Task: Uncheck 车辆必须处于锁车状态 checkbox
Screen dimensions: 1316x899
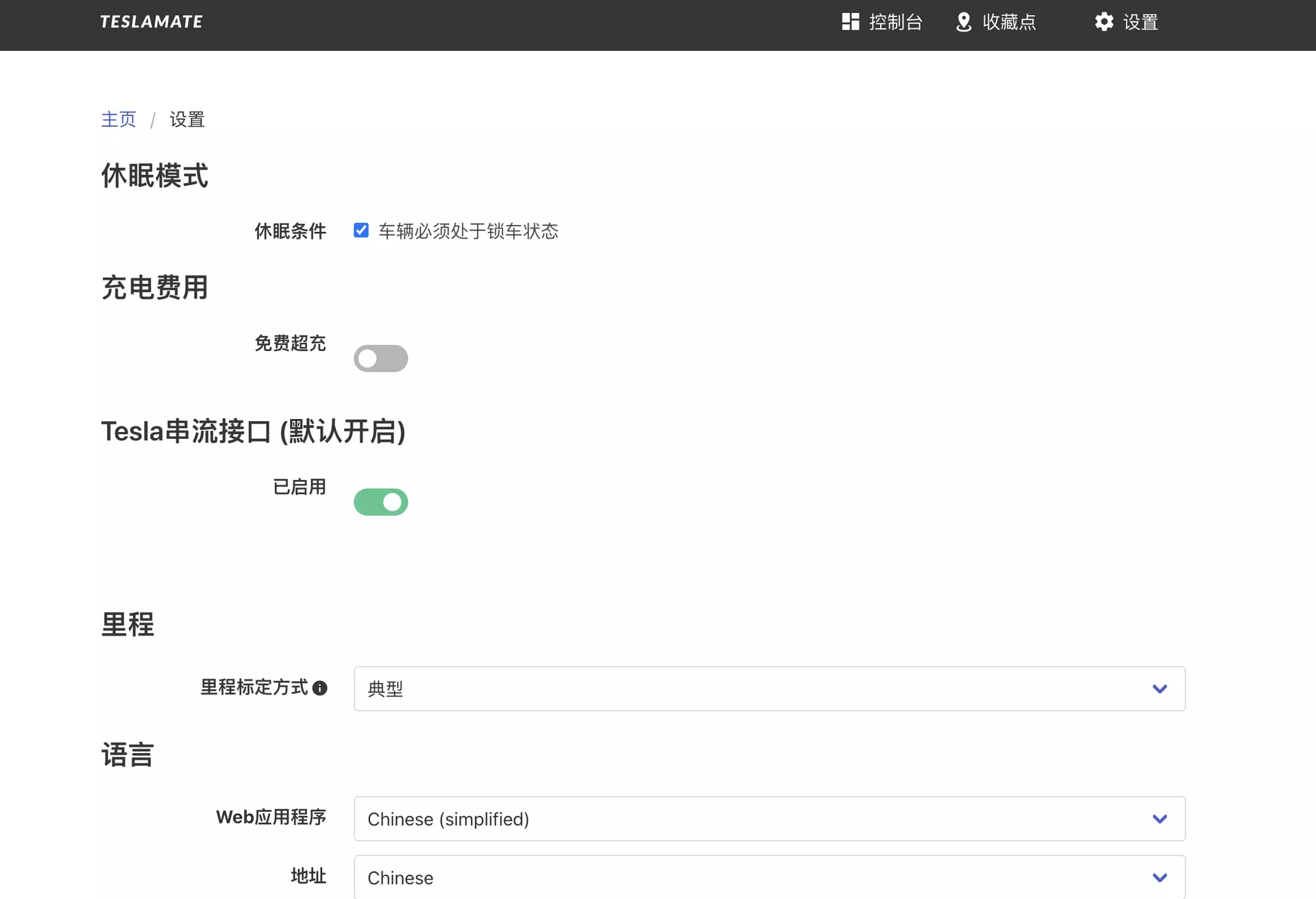Action: coord(361,230)
